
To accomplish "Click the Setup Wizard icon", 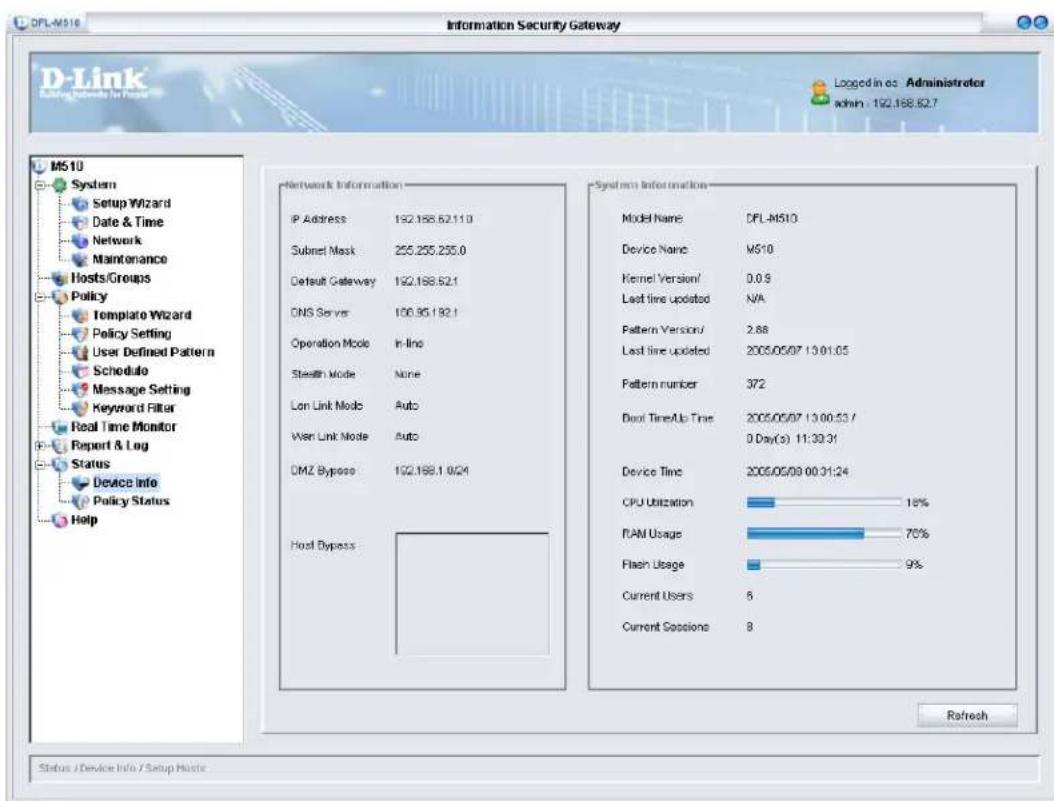I will [x=80, y=204].
